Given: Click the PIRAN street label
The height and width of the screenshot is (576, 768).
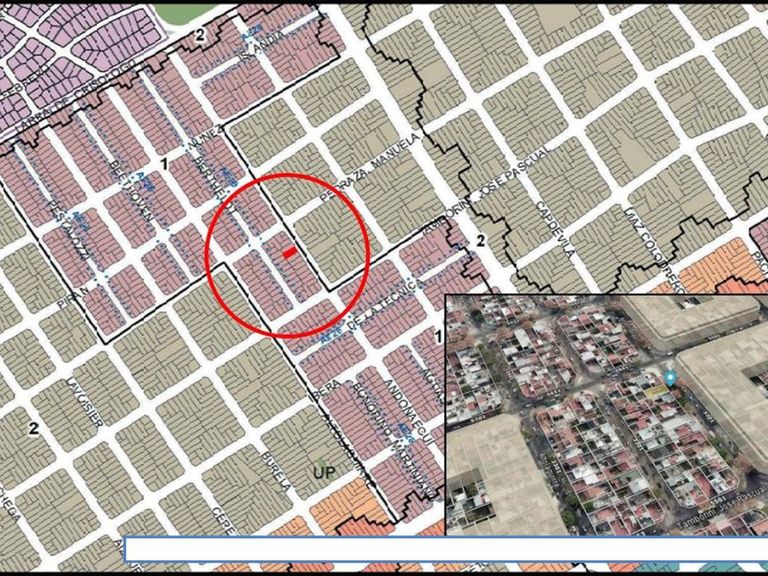Looking at the screenshot, I should 73,298.
